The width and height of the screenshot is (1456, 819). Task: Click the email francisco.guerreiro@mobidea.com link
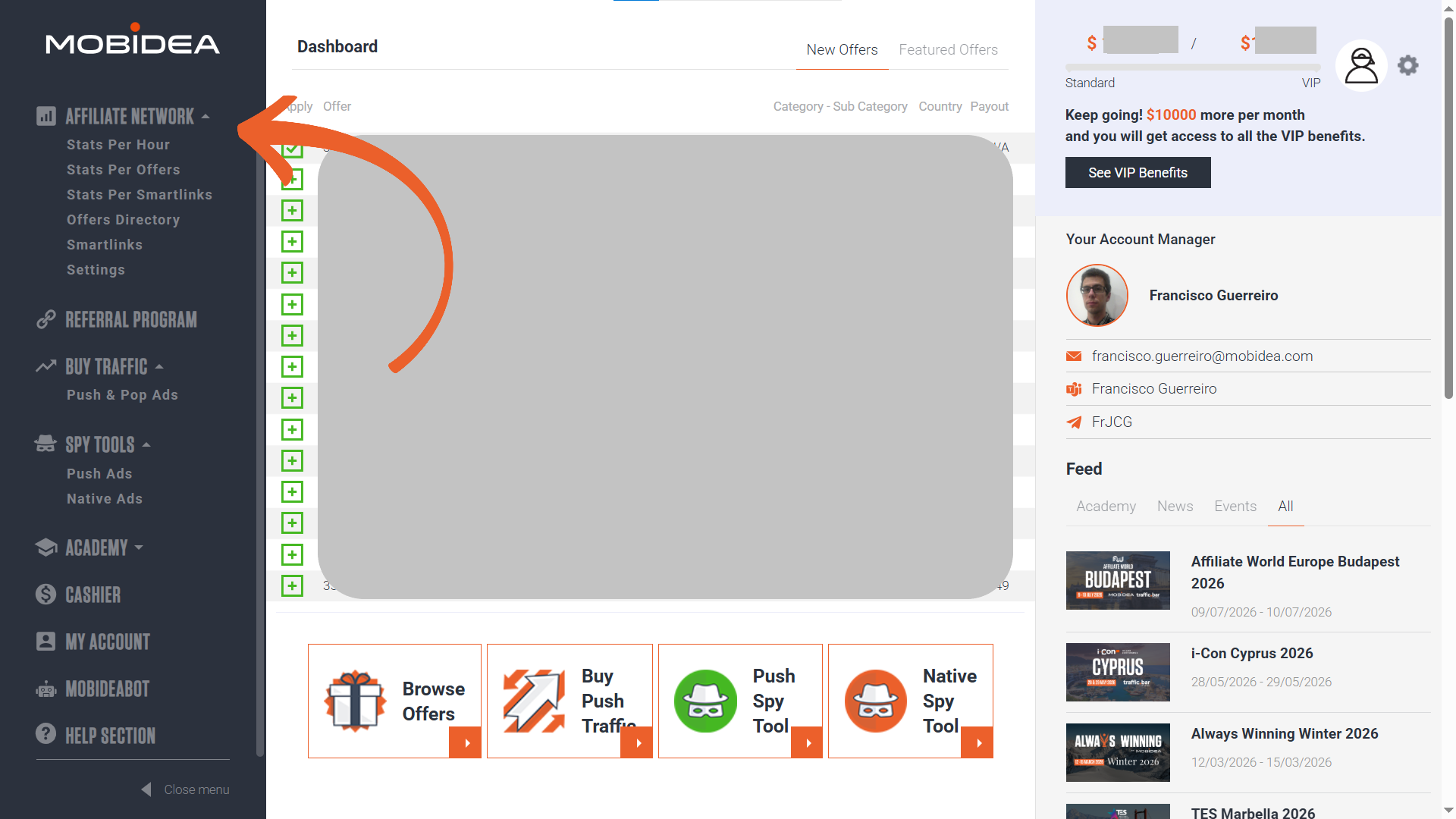point(1202,356)
